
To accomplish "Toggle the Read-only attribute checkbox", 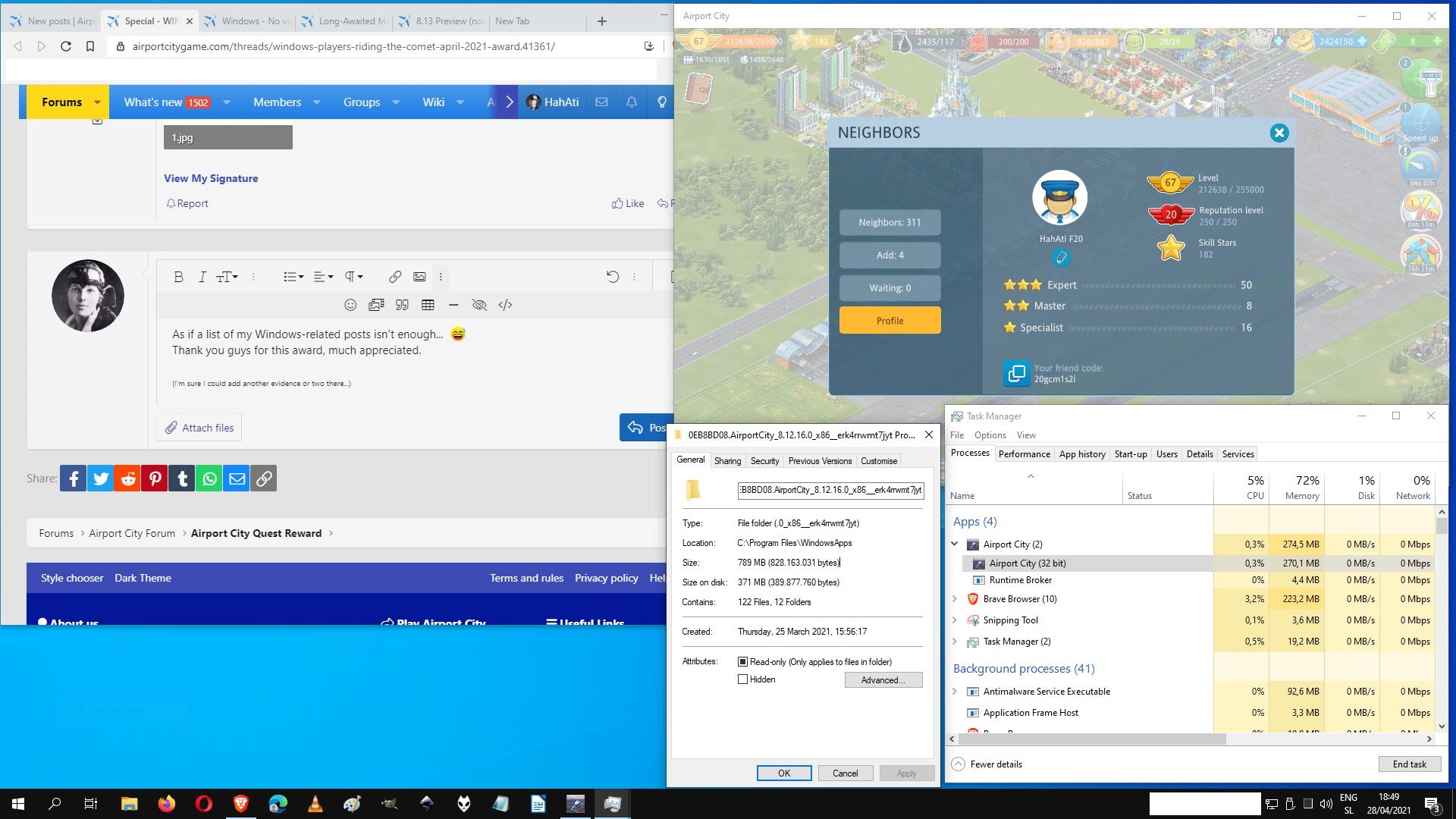I will [x=743, y=662].
